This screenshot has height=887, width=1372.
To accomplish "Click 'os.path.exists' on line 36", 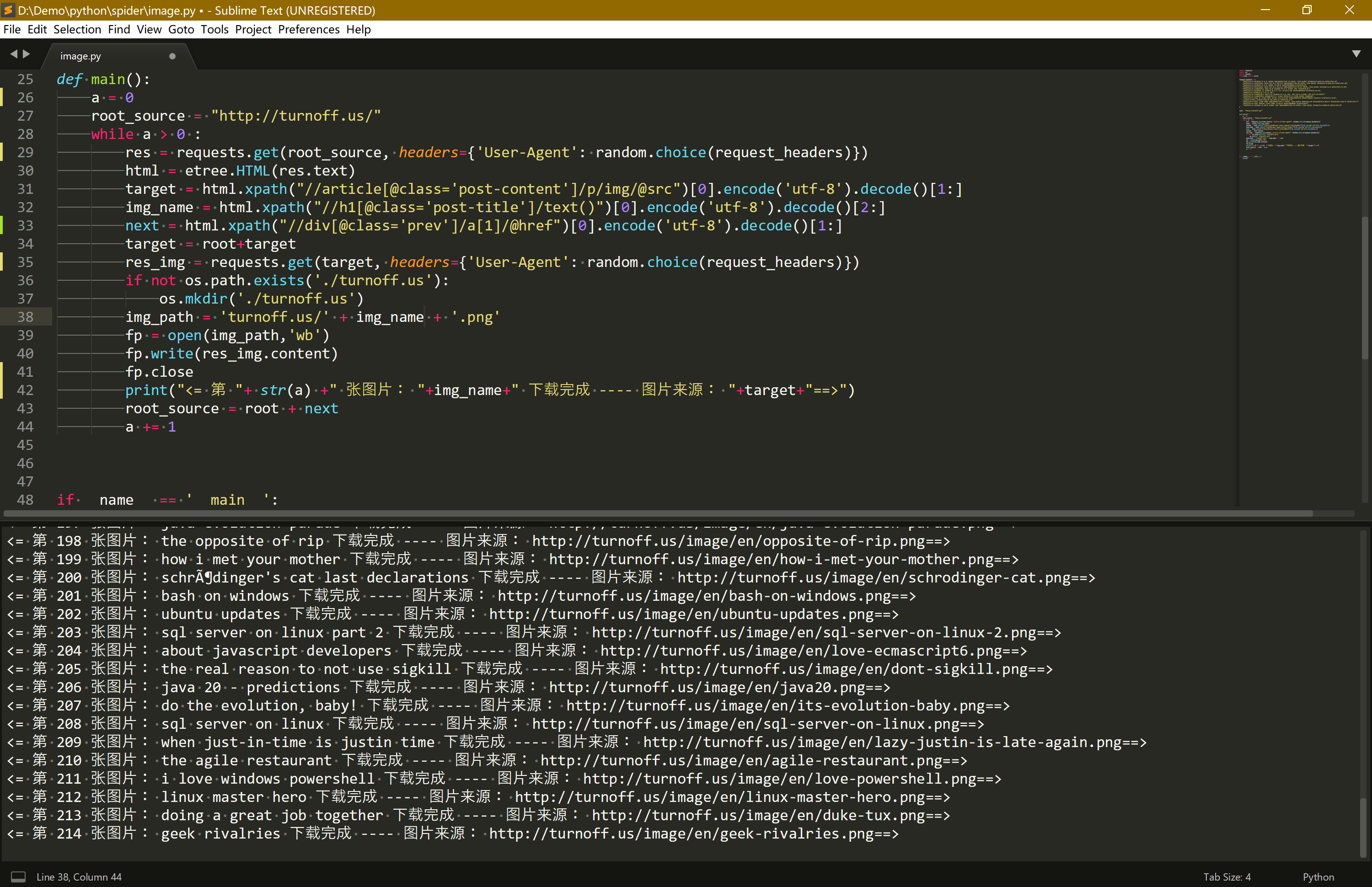I will pos(244,280).
